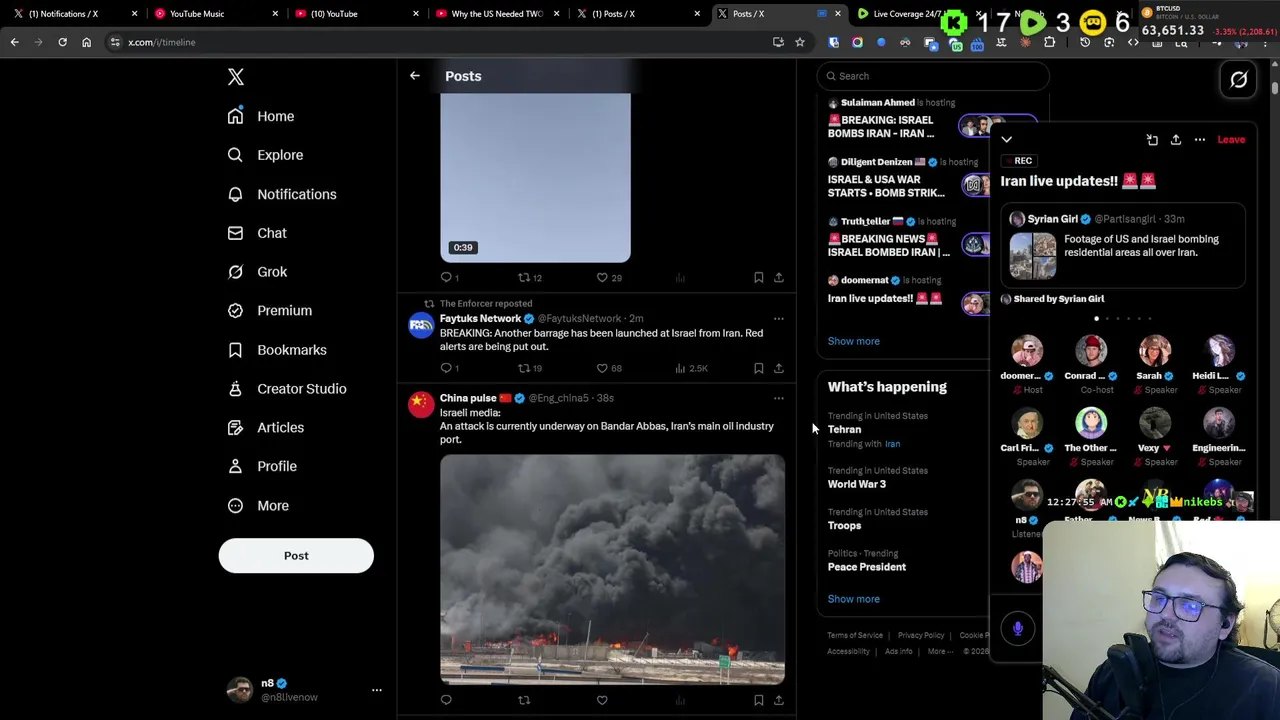Open Syrian Girl's shared post card

[1123, 246]
